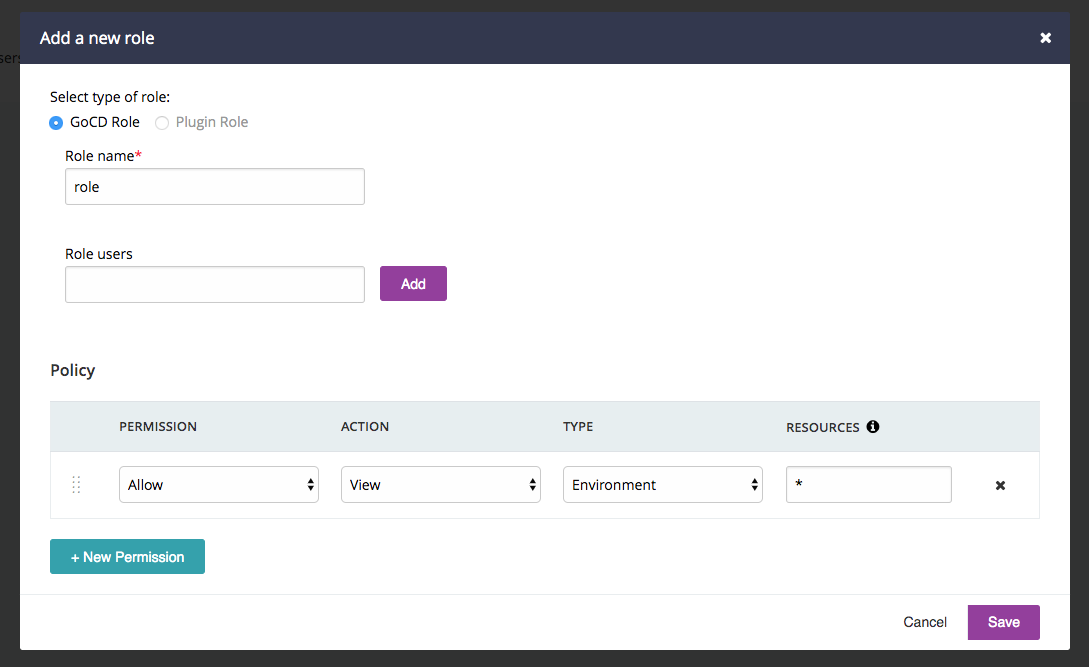Close the Add a new role dialog
1089x667 pixels.
coord(1045,38)
